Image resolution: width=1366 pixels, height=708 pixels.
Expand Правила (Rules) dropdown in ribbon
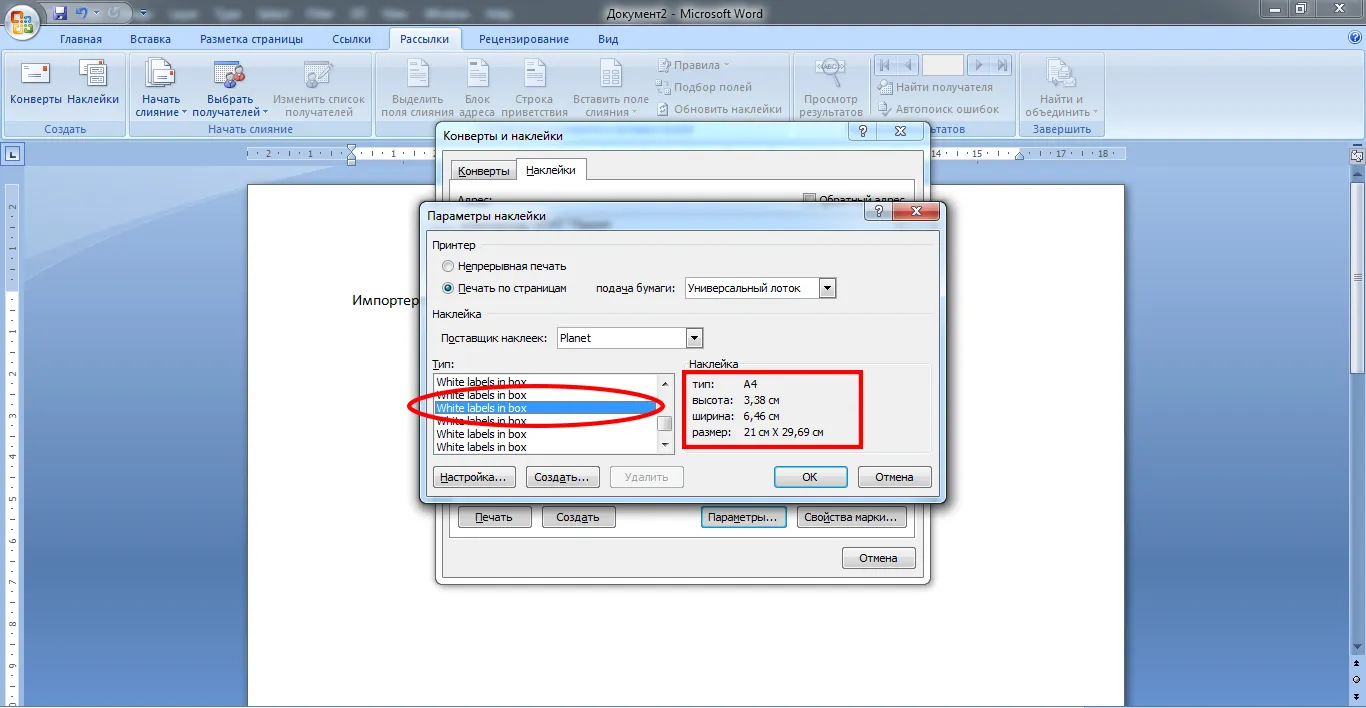pyautogui.click(x=693, y=65)
